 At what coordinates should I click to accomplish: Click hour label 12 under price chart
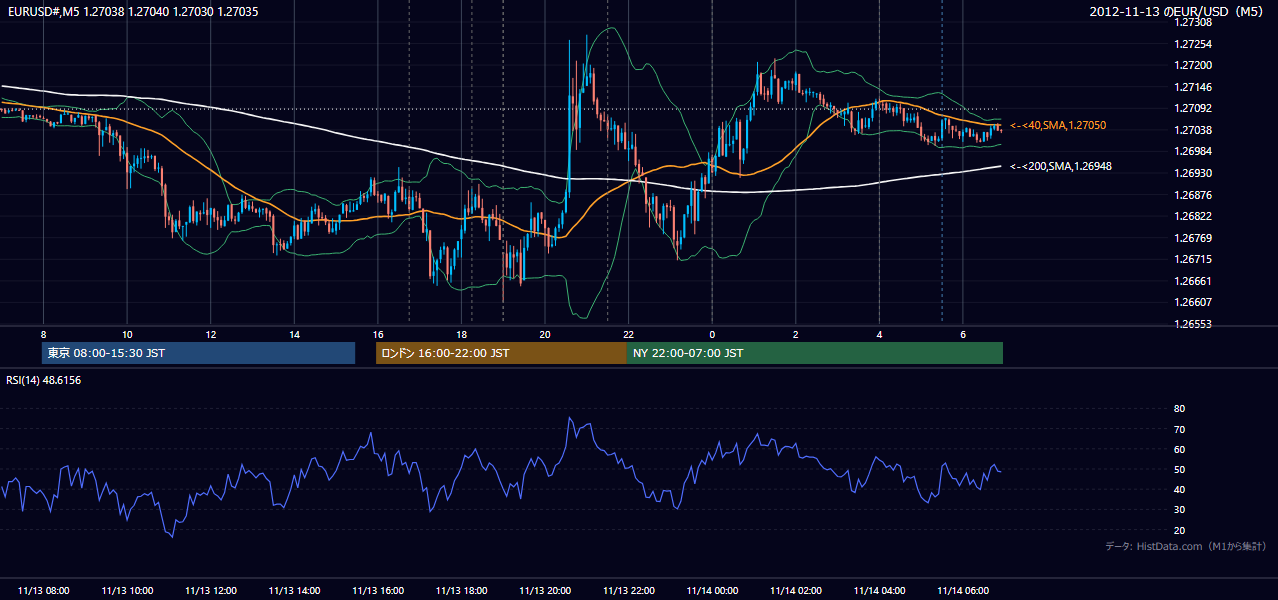point(211,334)
